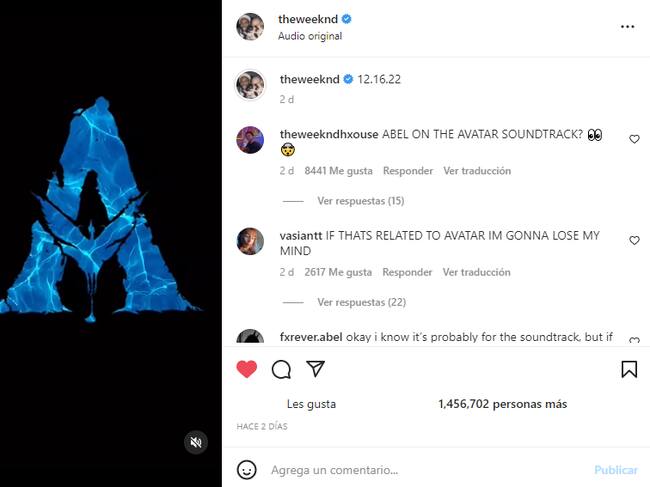
Task: Like theweekndhxouse's comment heart
Action: click(634, 139)
